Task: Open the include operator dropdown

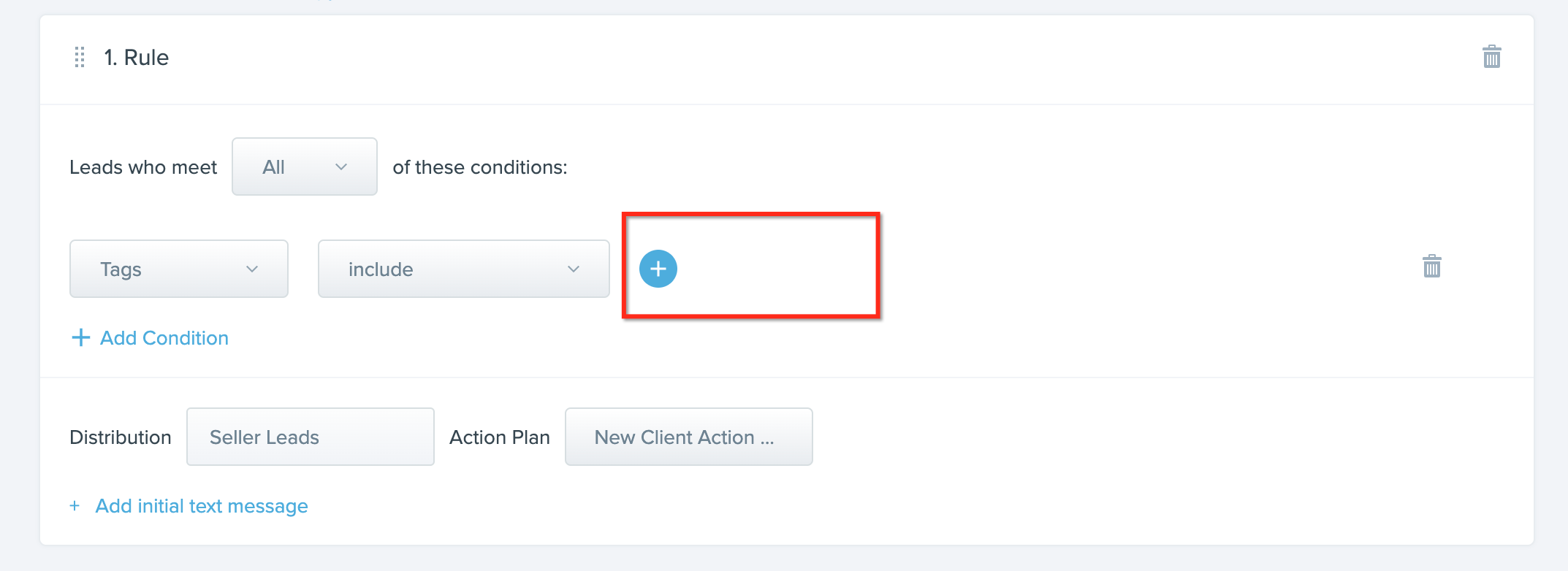Action: [464, 269]
